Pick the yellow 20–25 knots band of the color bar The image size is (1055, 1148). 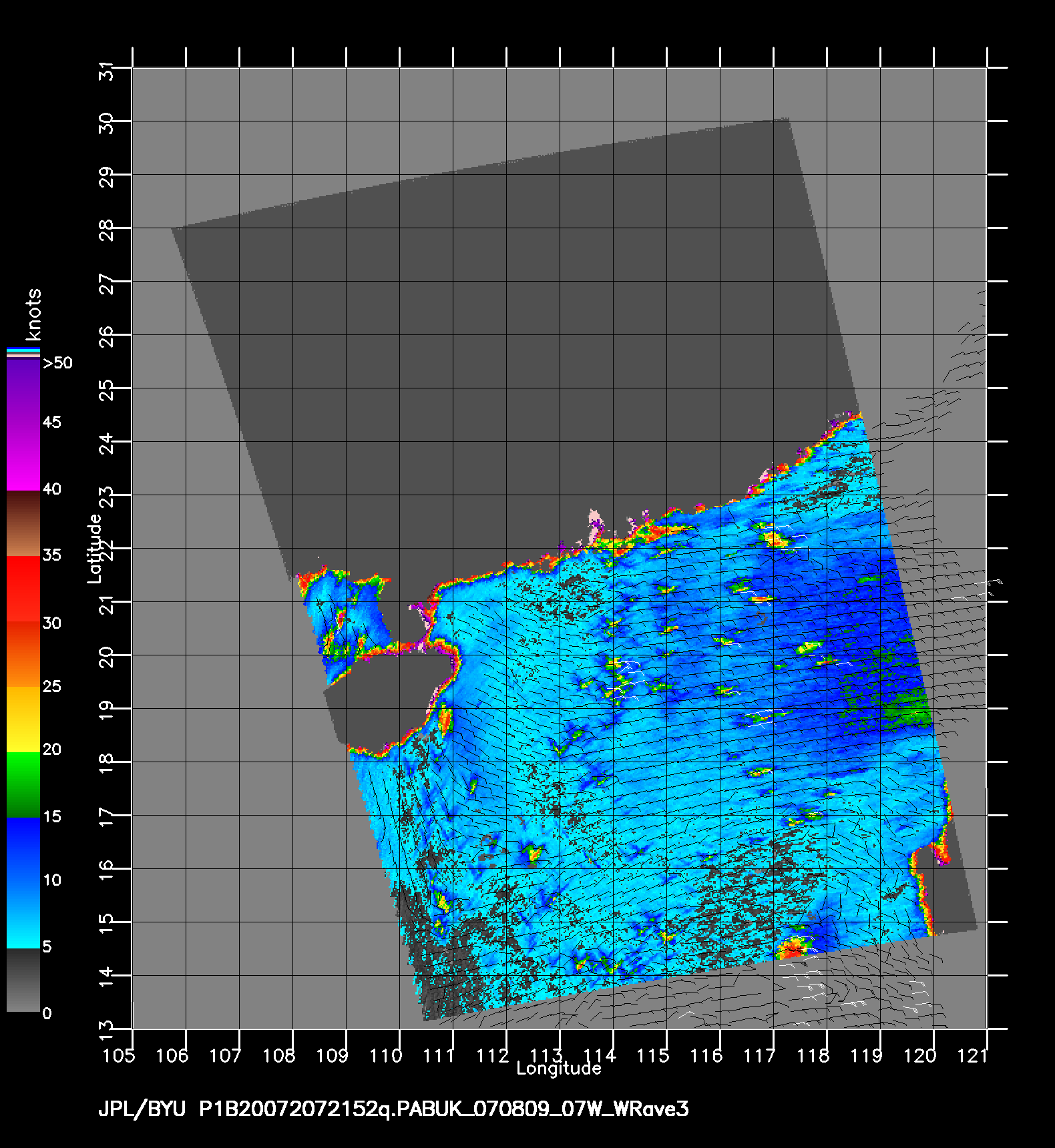(23, 719)
